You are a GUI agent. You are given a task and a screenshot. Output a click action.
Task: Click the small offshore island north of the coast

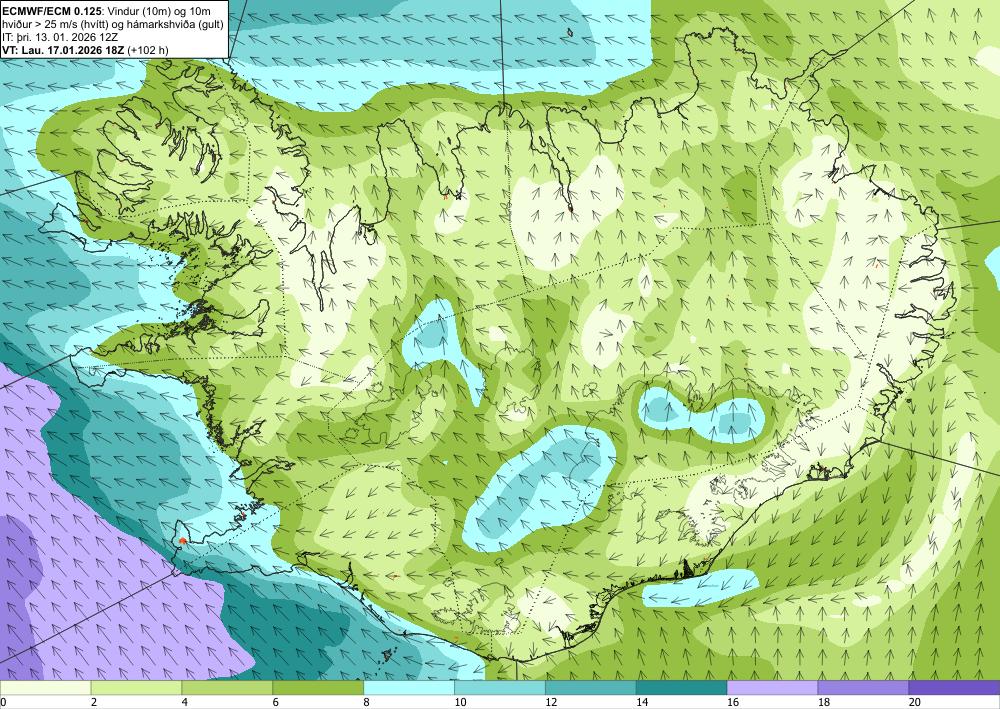(x=570, y=32)
